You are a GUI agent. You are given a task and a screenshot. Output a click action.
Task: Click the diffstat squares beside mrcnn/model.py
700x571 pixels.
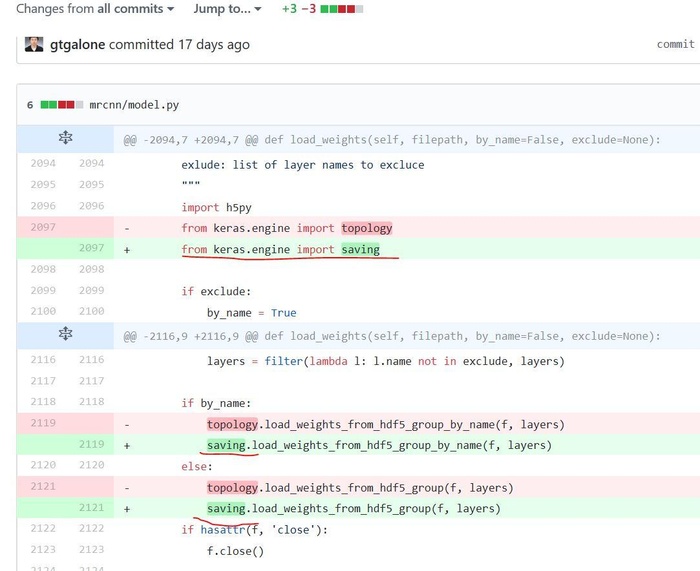[62, 105]
